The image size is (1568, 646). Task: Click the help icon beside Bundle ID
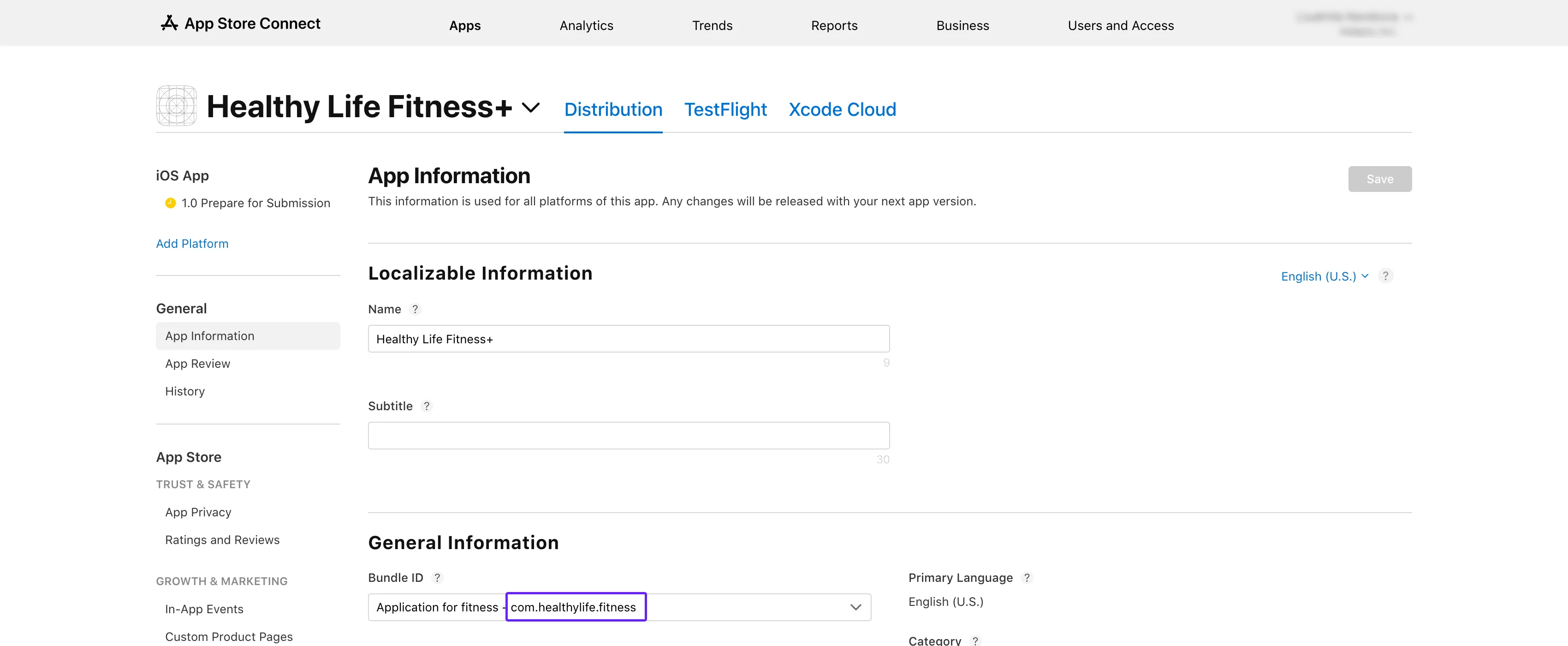437,578
